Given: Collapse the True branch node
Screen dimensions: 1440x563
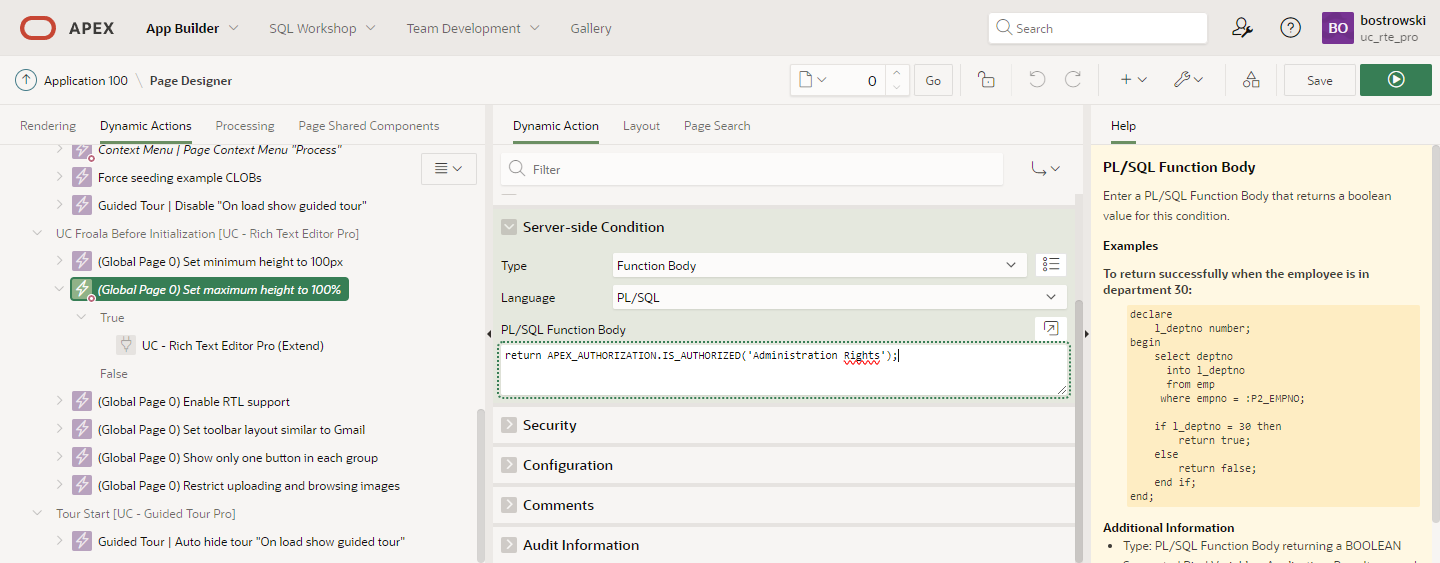Looking at the screenshot, I should pyautogui.click(x=82, y=318).
